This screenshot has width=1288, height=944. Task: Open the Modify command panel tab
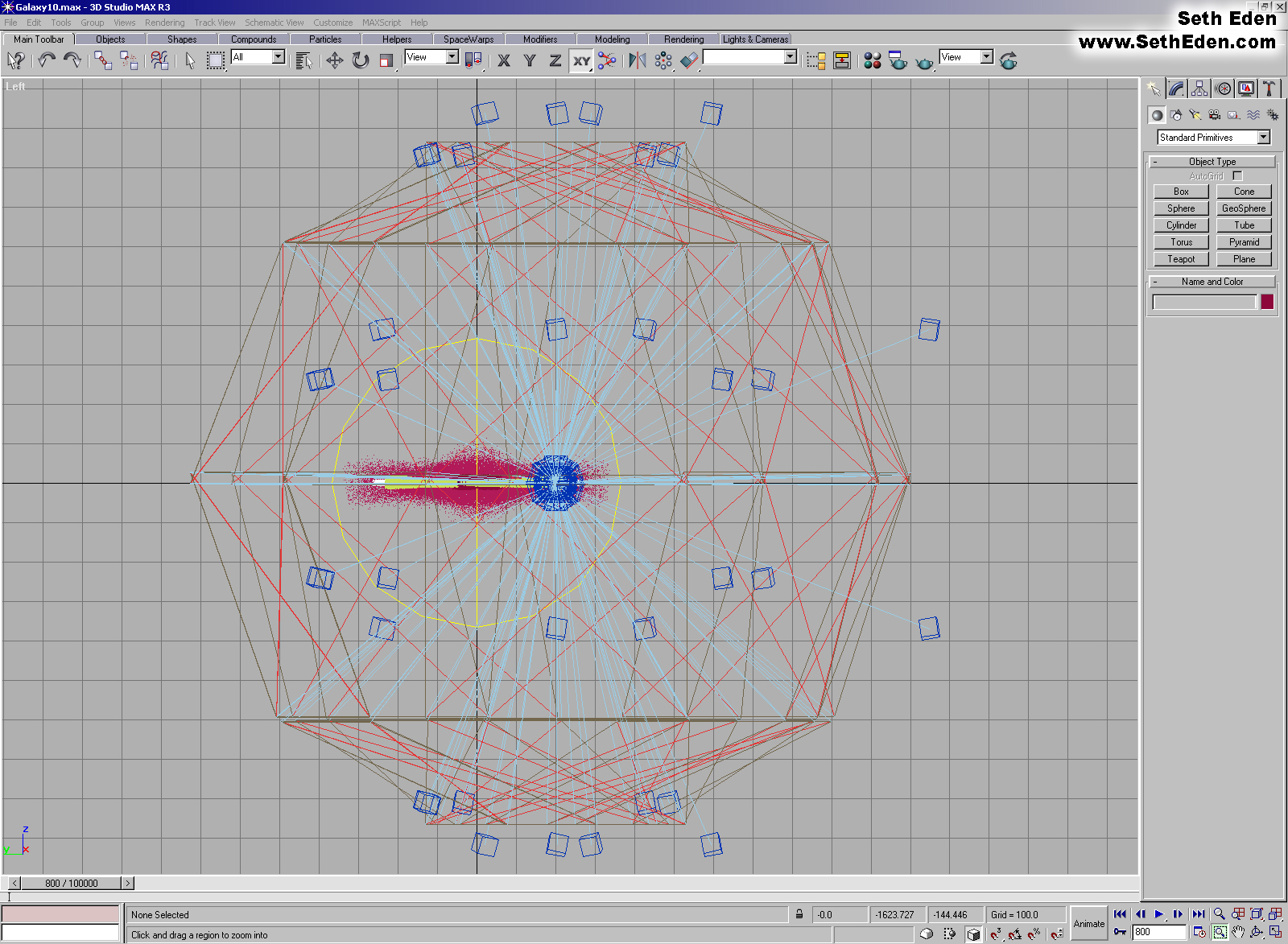point(1177,89)
